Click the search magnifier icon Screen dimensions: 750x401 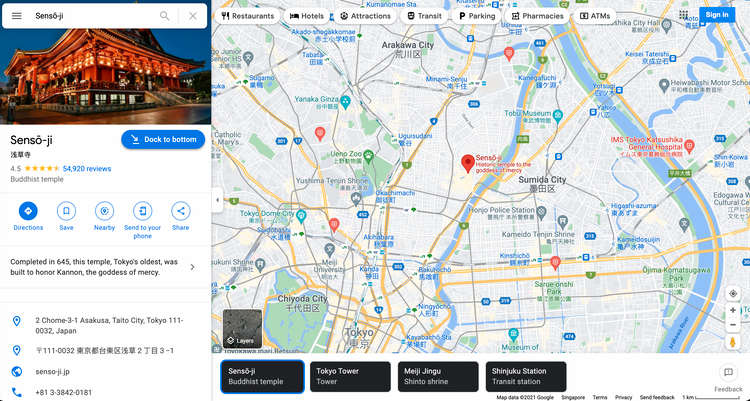165,16
